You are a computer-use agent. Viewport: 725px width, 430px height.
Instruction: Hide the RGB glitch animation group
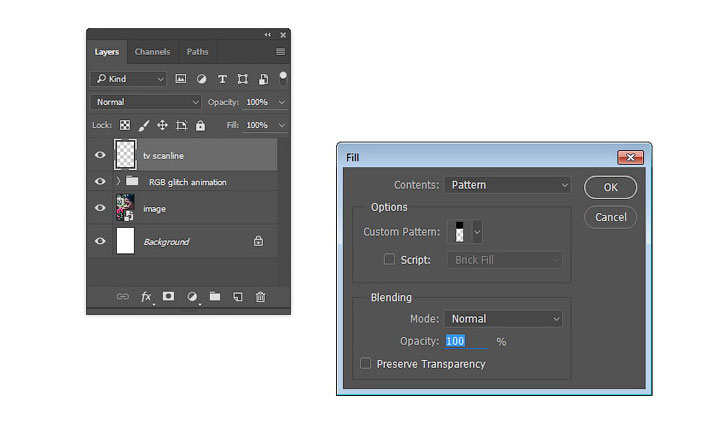tap(100, 181)
